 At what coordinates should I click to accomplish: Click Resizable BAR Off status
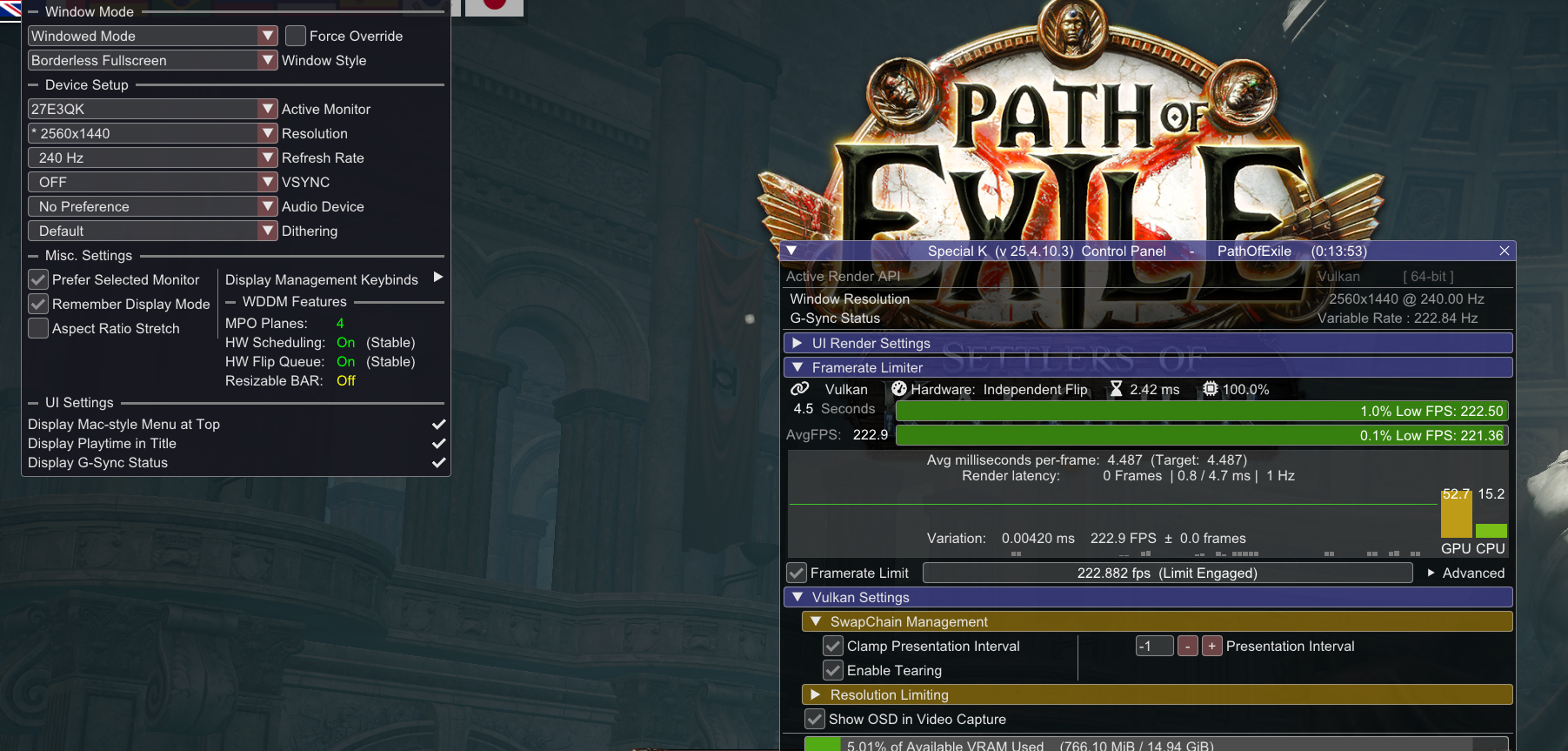click(x=346, y=380)
